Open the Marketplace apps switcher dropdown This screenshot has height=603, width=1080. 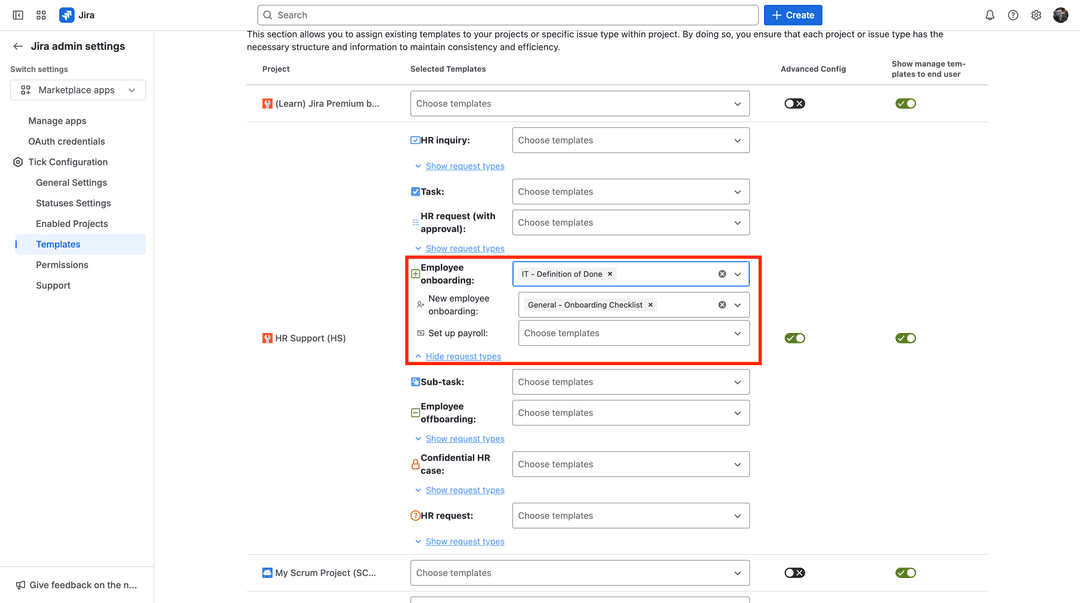(x=77, y=89)
